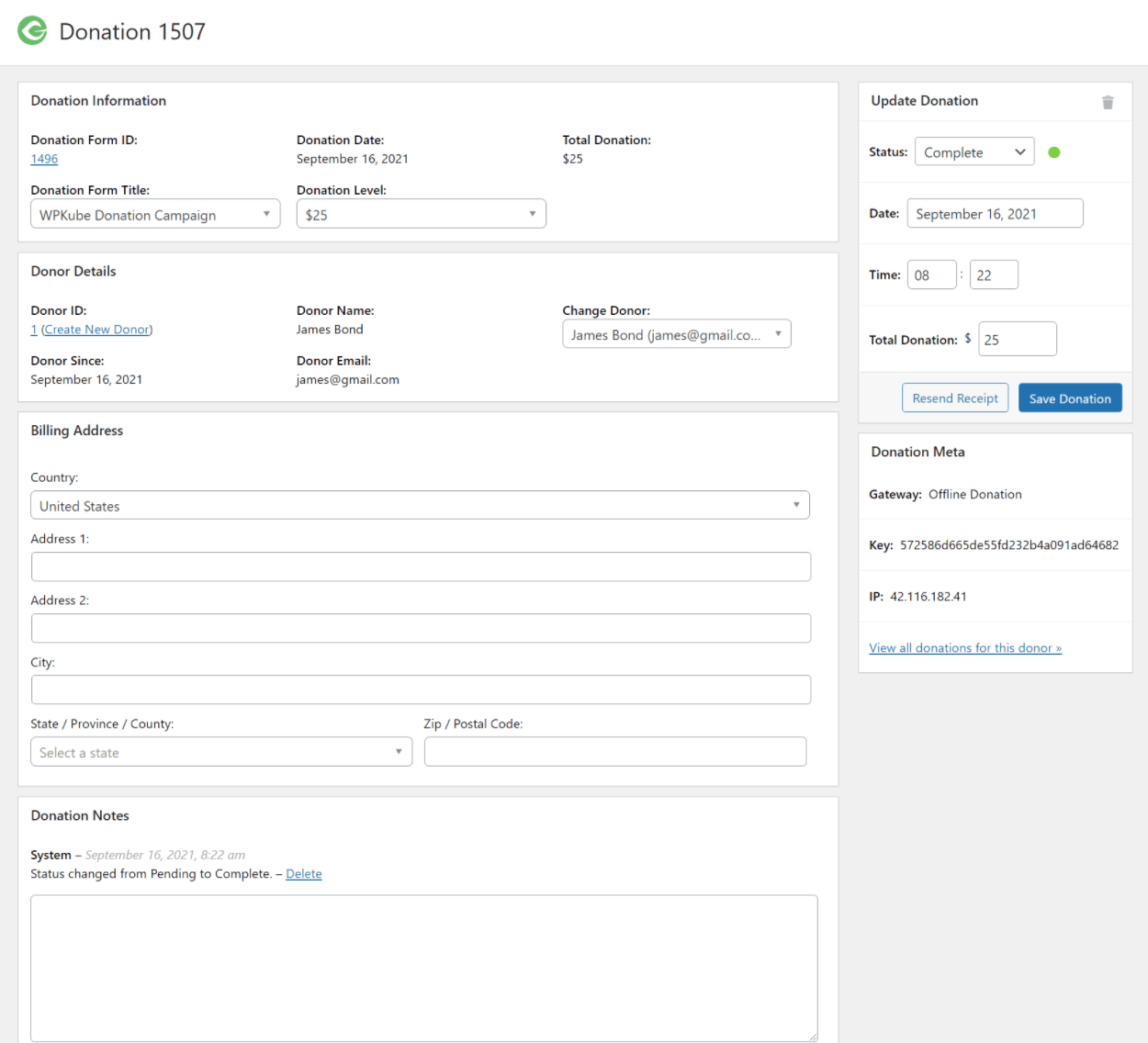Focus the Total Donation amount field
This screenshot has width=1148, height=1043.
click(x=1017, y=340)
